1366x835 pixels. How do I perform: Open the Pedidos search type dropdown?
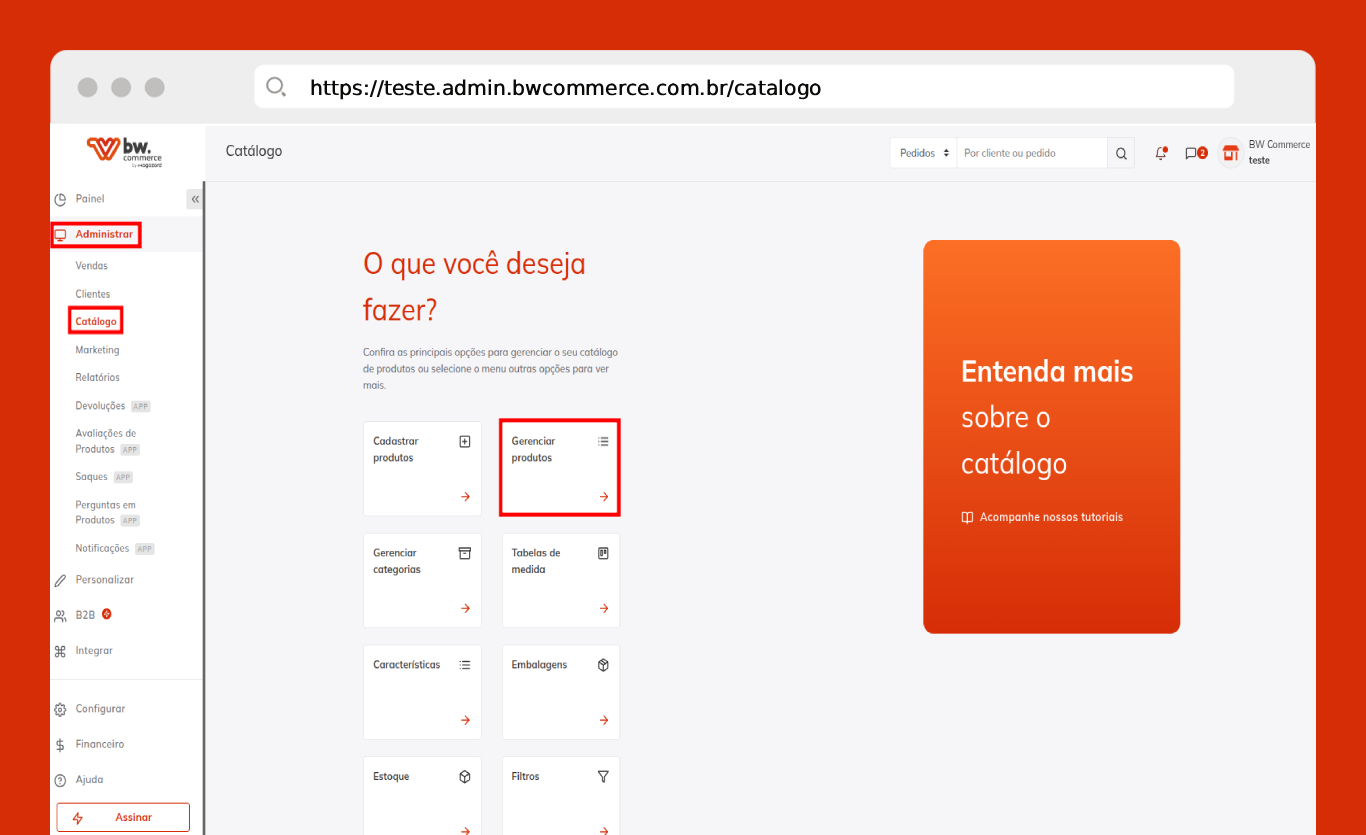click(x=923, y=153)
